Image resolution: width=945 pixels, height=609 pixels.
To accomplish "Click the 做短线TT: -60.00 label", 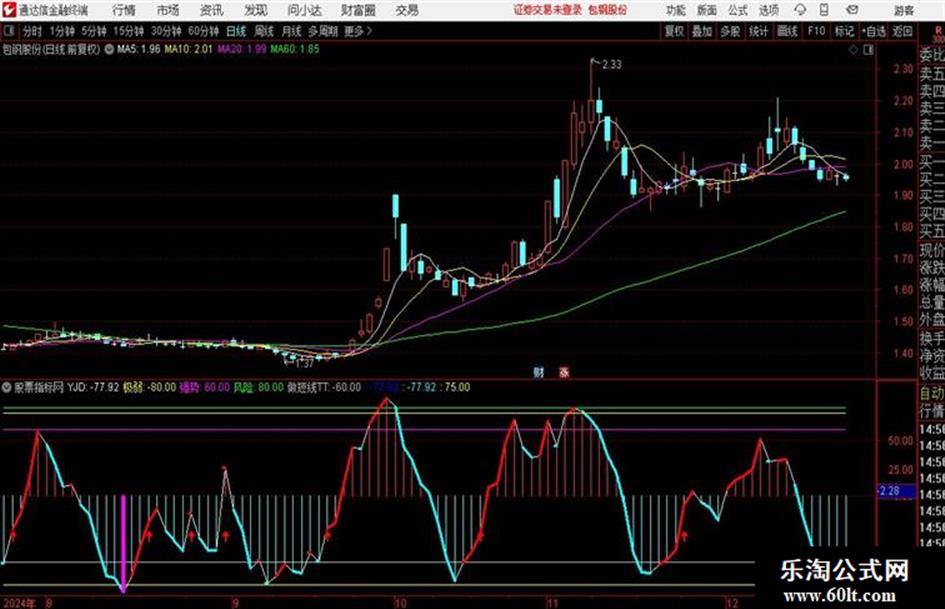I will 324,387.
